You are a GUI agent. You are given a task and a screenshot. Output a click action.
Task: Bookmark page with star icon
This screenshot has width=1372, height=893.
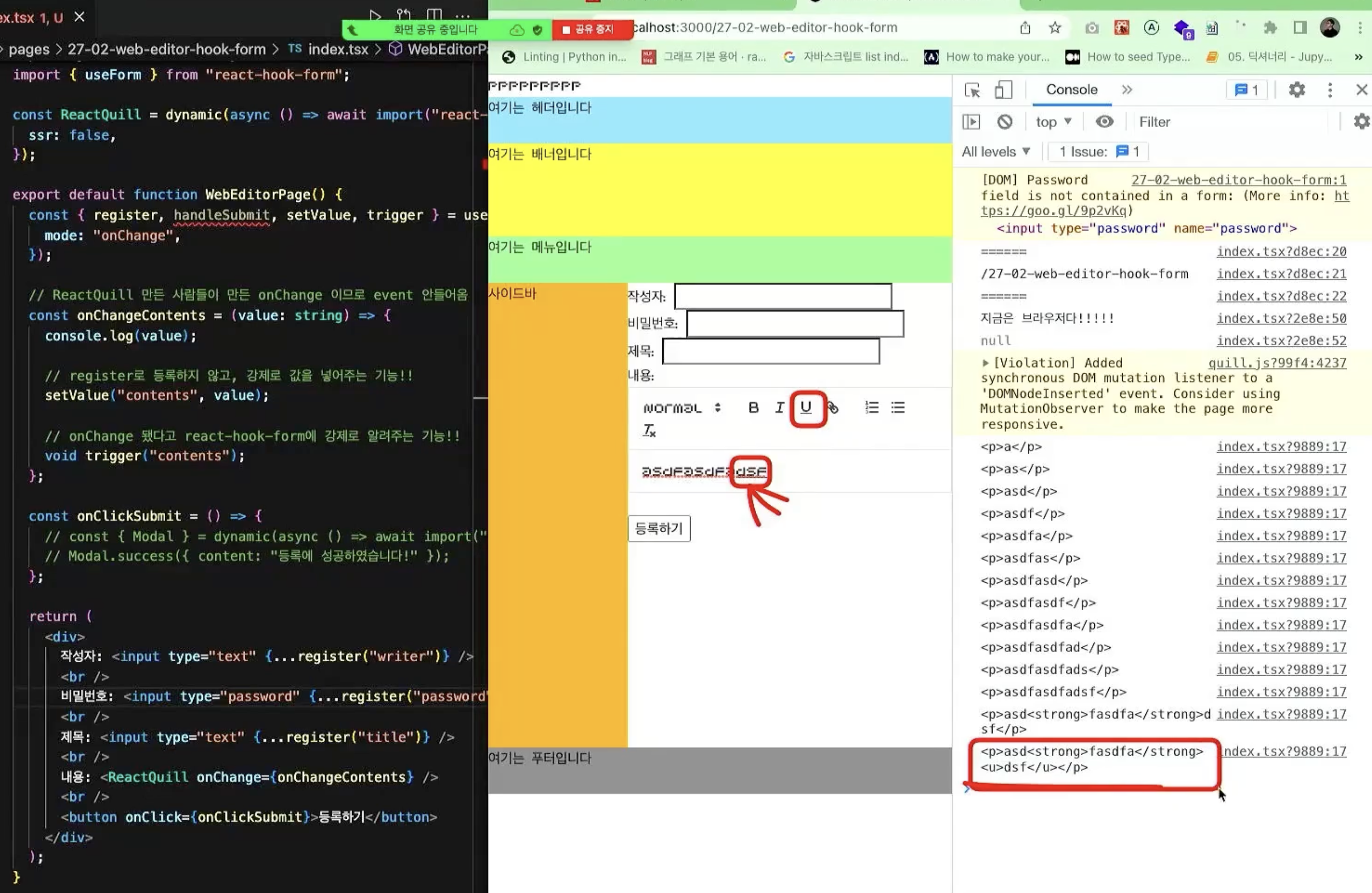[1055, 28]
